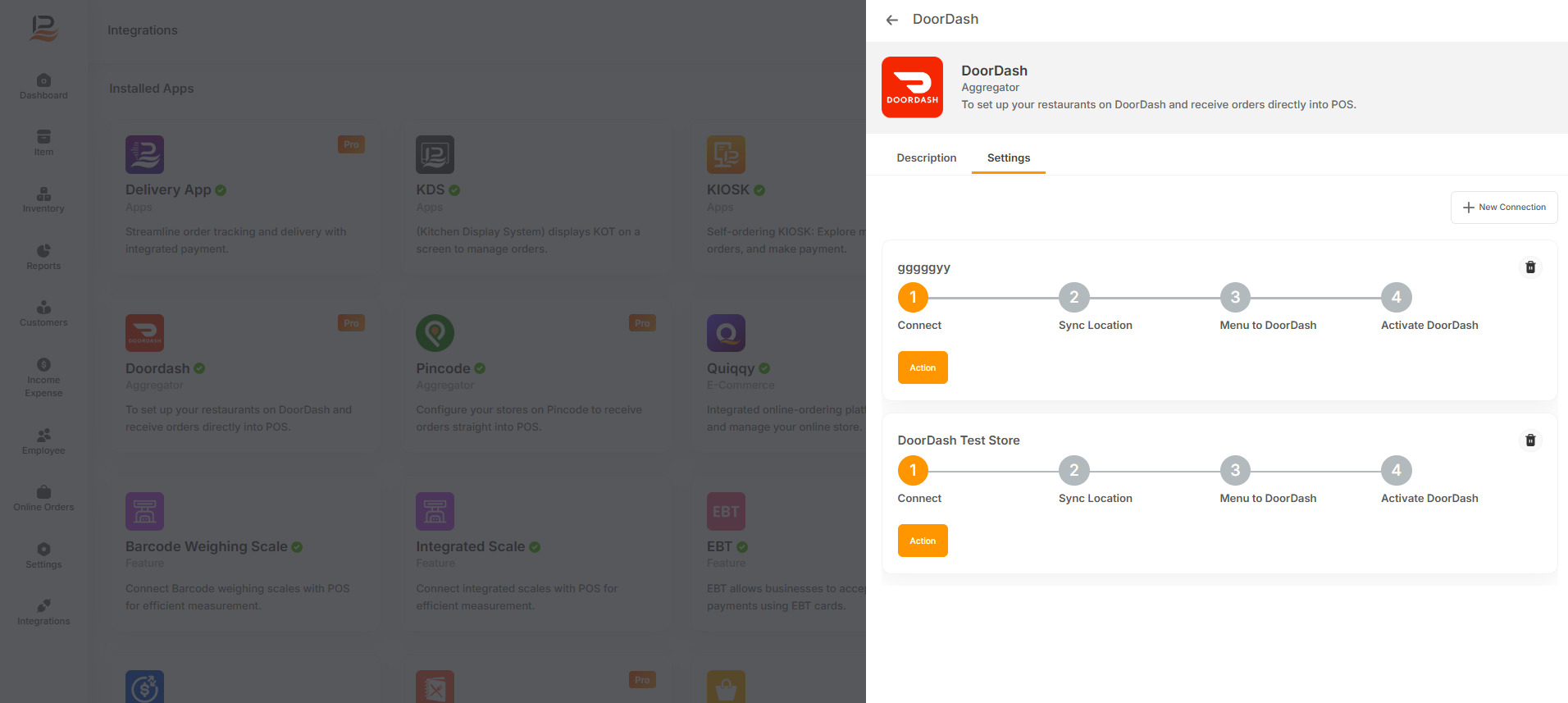The width and height of the screenshot is (1568, 703).
Task: Open Inventory in the sidebar
Action: coord(43,199)
